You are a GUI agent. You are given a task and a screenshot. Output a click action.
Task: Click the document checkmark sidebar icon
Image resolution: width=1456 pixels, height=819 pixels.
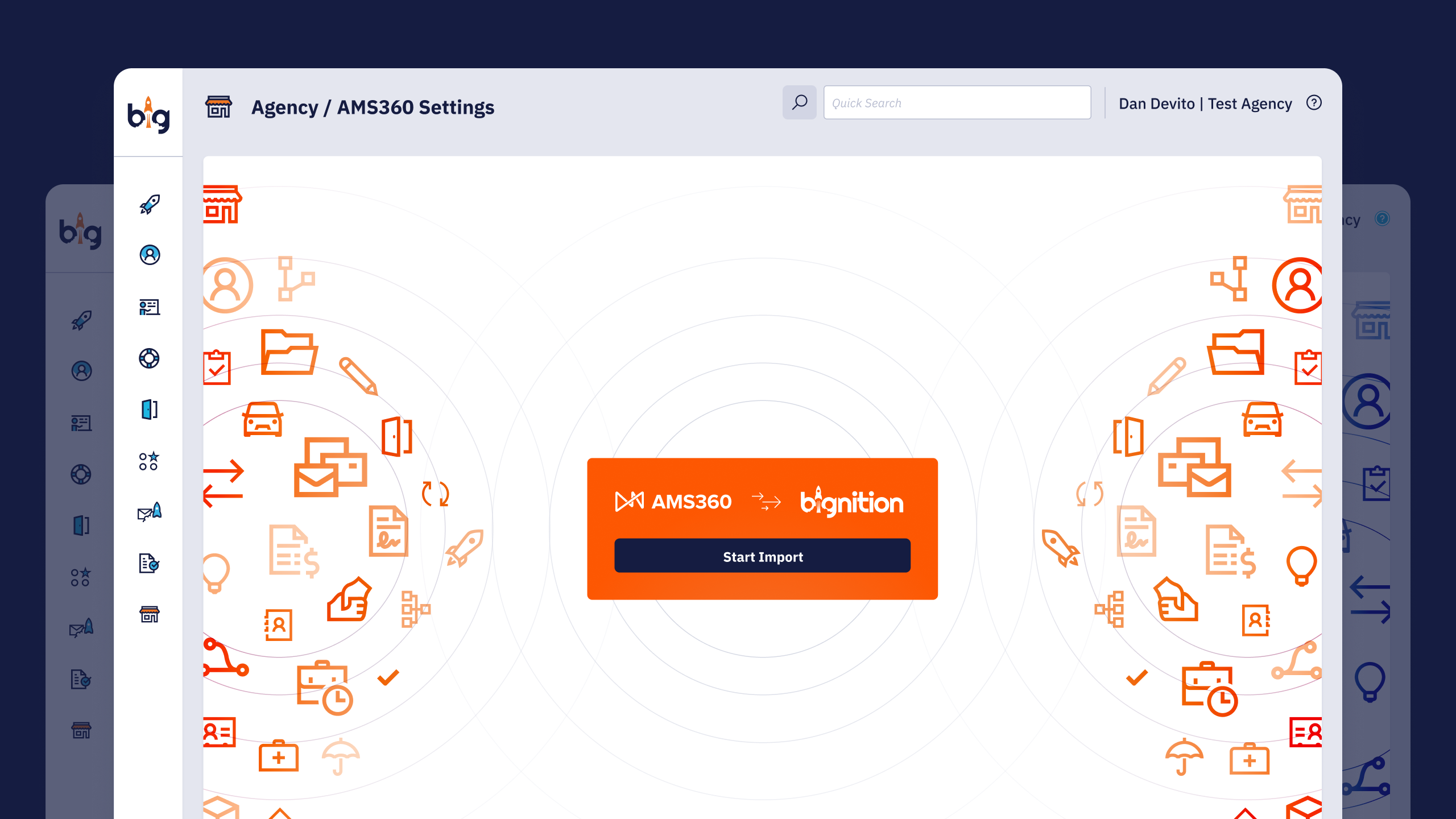pos(150,563)
